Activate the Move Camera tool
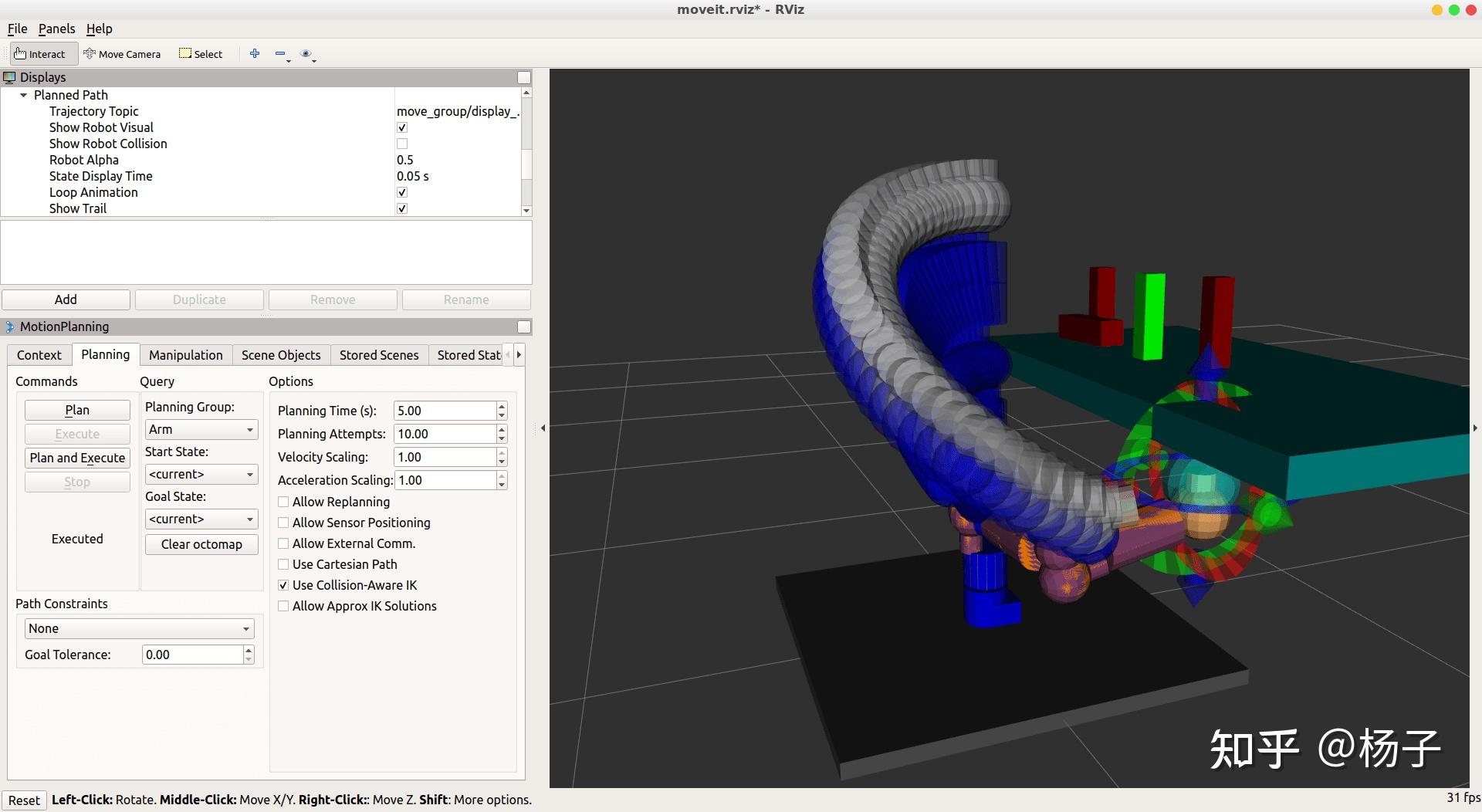The image size is (1482, 812). click(122, 54)
